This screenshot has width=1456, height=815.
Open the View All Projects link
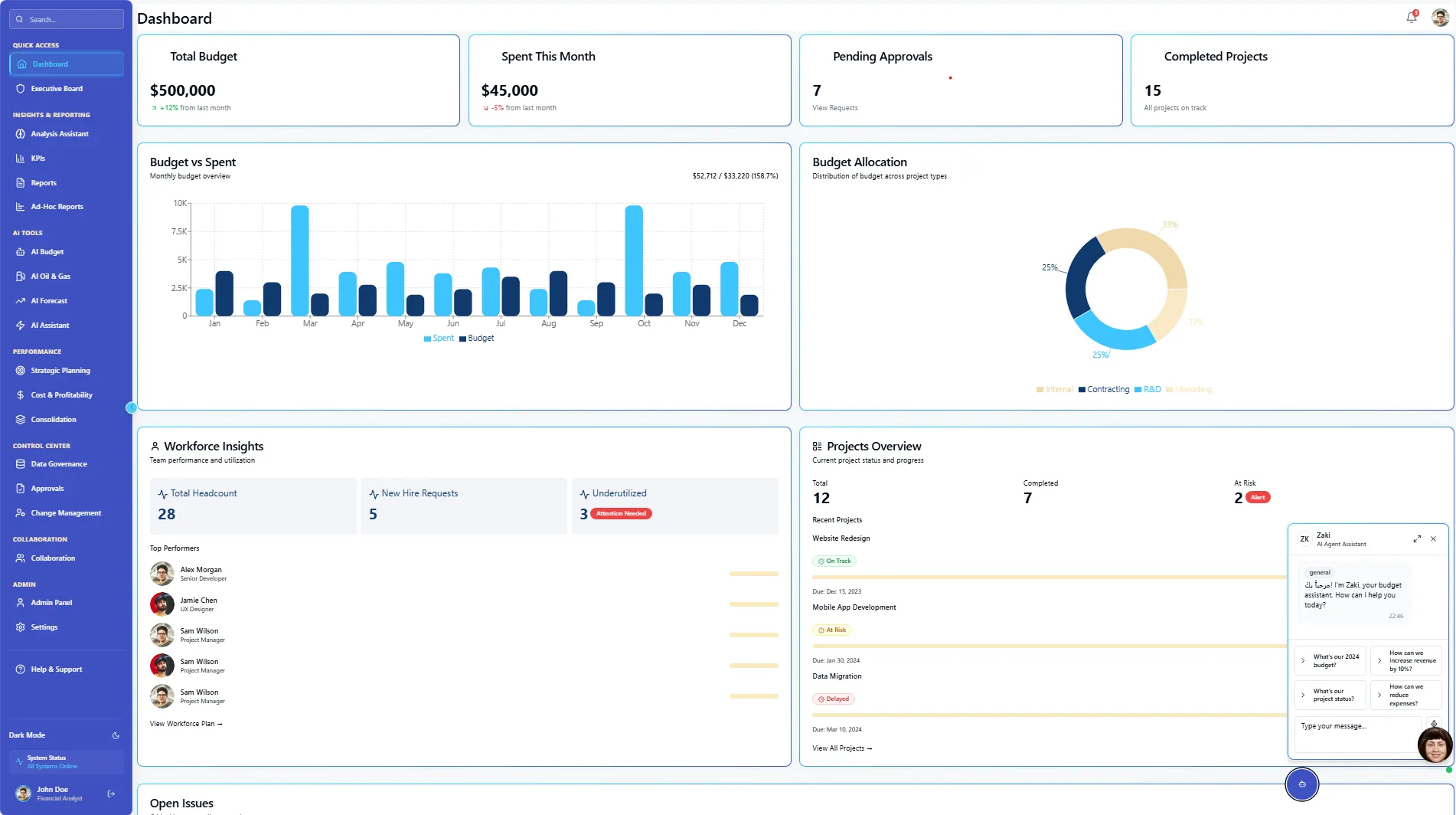click(x=842, y=748)
